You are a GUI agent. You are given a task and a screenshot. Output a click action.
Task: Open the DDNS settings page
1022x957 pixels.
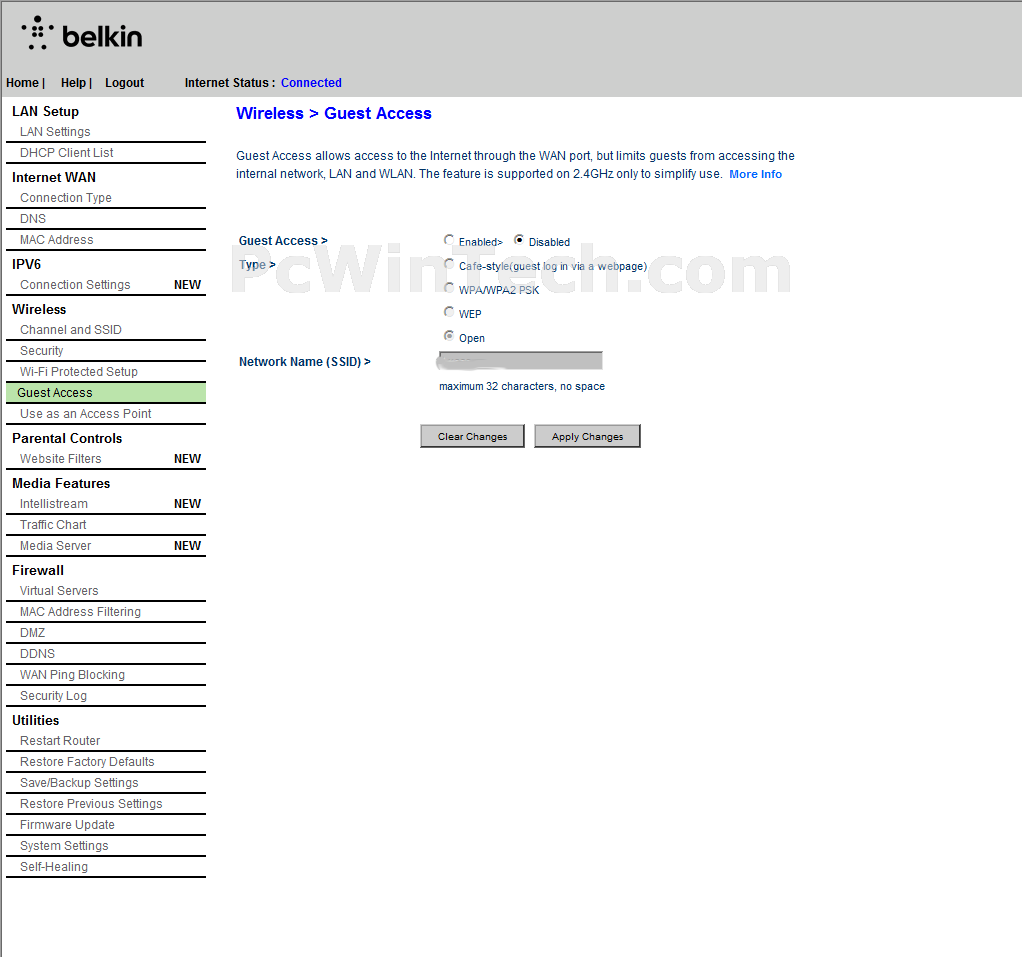coord(37,653)
